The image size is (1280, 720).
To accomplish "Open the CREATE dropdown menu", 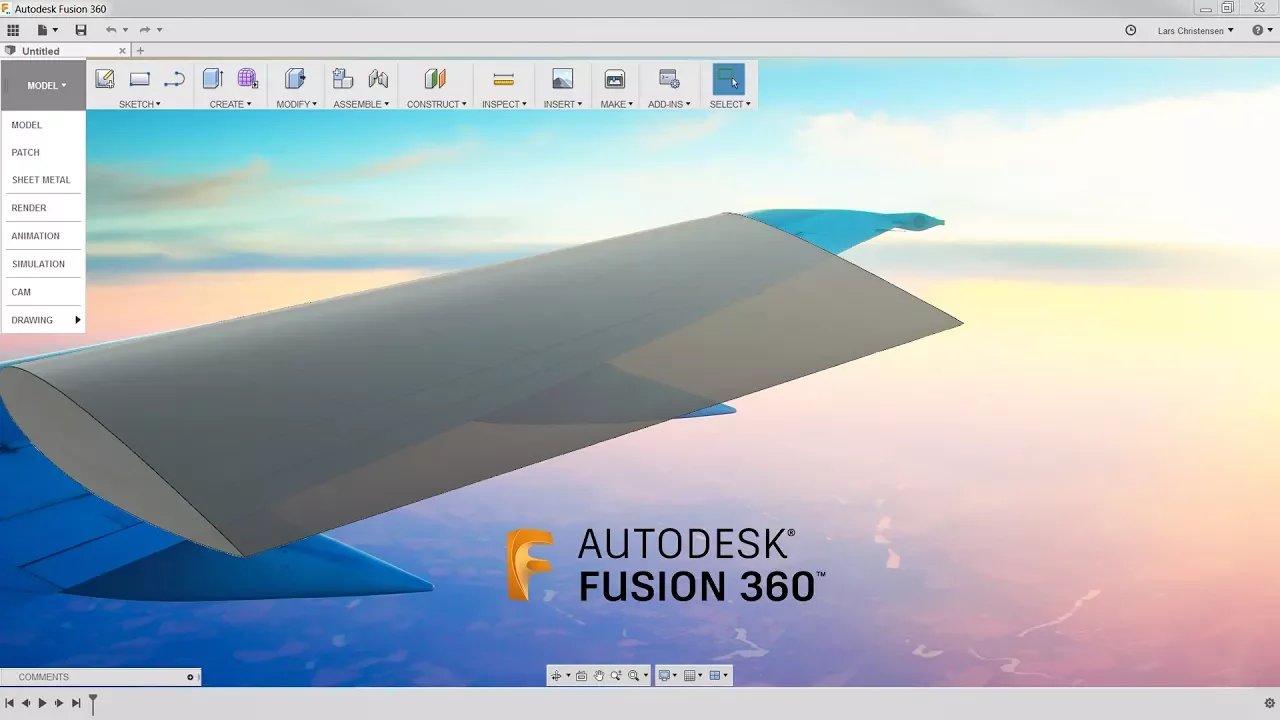I will [x=230, y=104].
